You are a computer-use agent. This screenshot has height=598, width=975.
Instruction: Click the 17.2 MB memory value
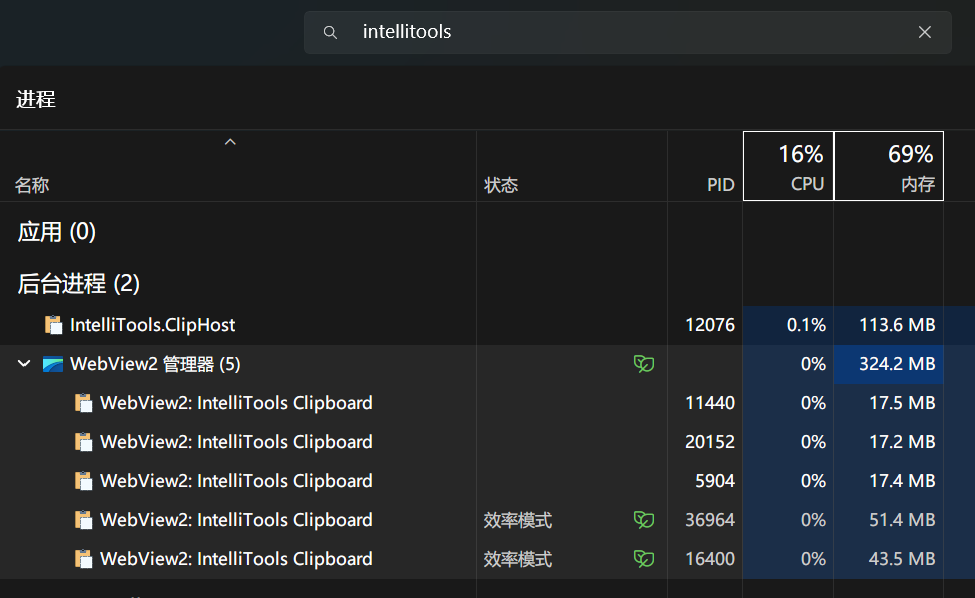pyautogui.click(x=902, y=442)
